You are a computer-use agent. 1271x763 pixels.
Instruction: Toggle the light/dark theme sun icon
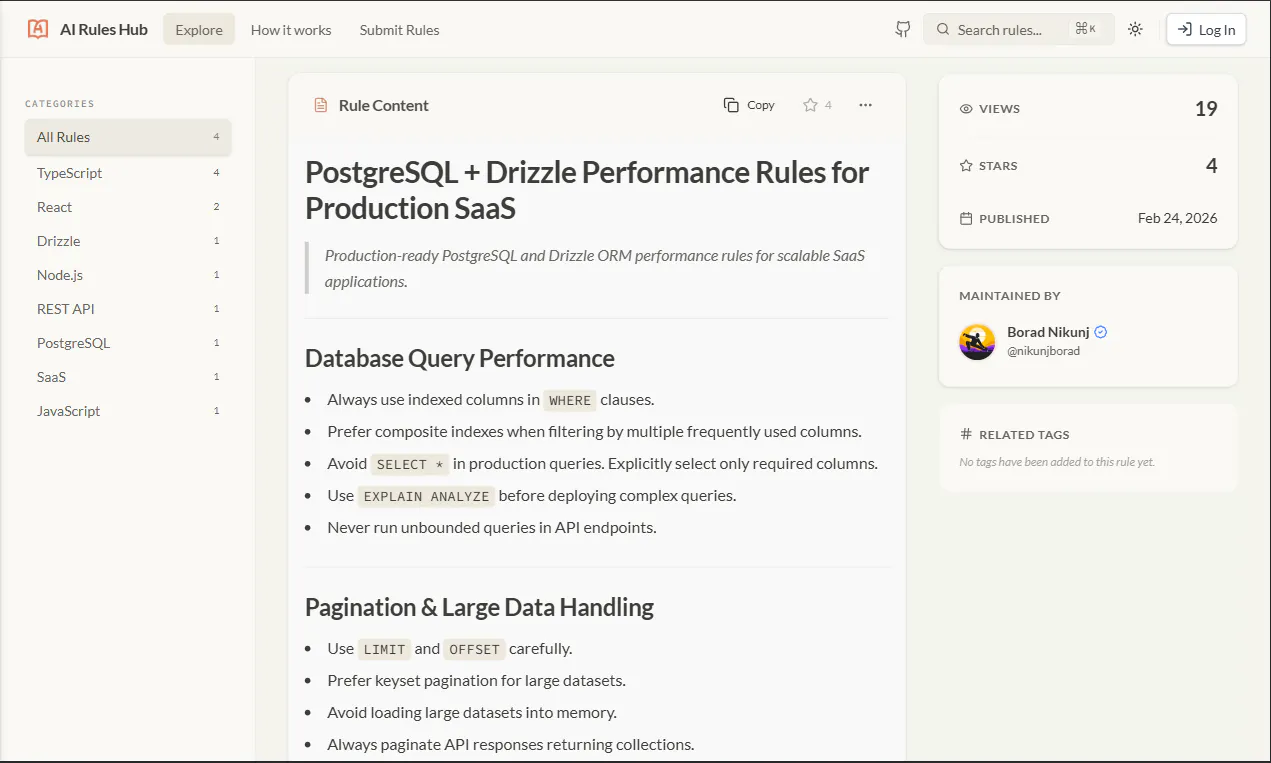(1135, 29)
